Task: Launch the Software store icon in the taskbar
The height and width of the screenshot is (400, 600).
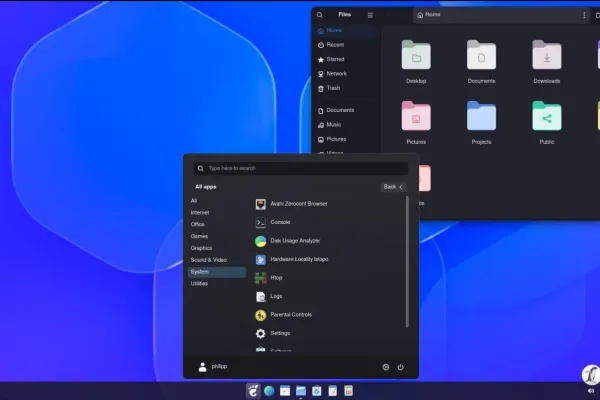Action: (x=317, y=391)
